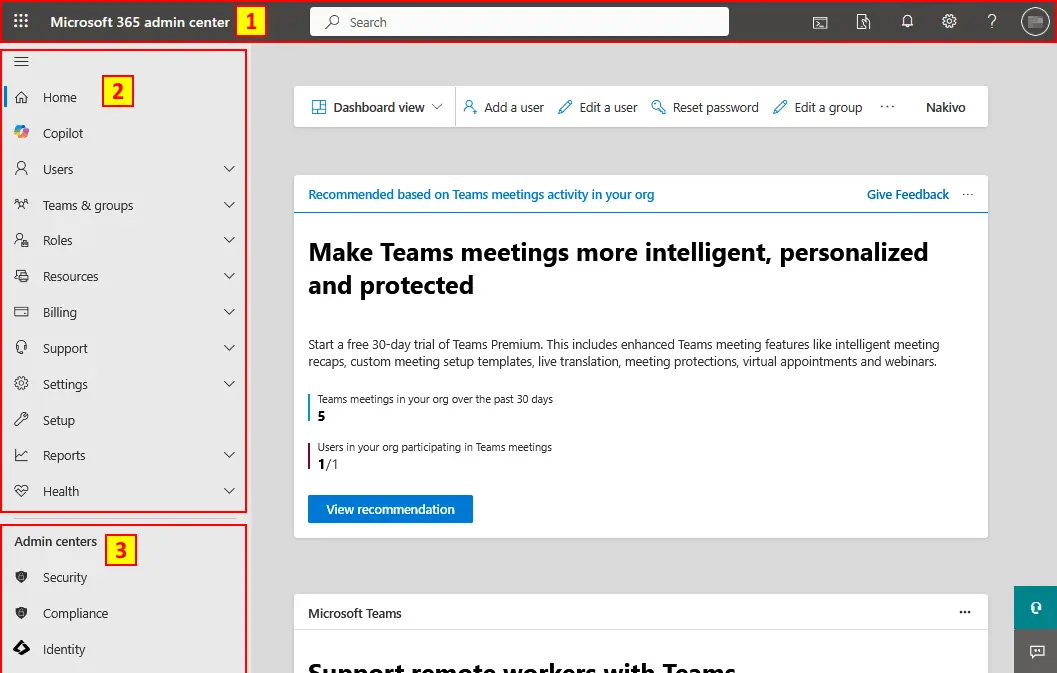Expand Settings chevron
Image resolution: width=1057 pixels, height=673 pixels.
point(229,384)
